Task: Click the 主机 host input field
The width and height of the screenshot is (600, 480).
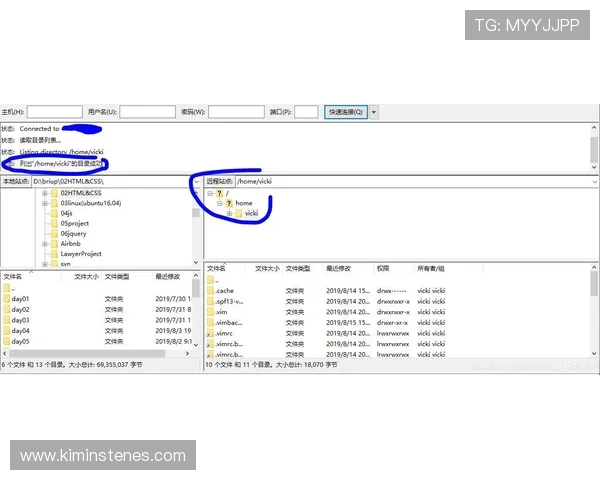Action: [x=55, y=112]
